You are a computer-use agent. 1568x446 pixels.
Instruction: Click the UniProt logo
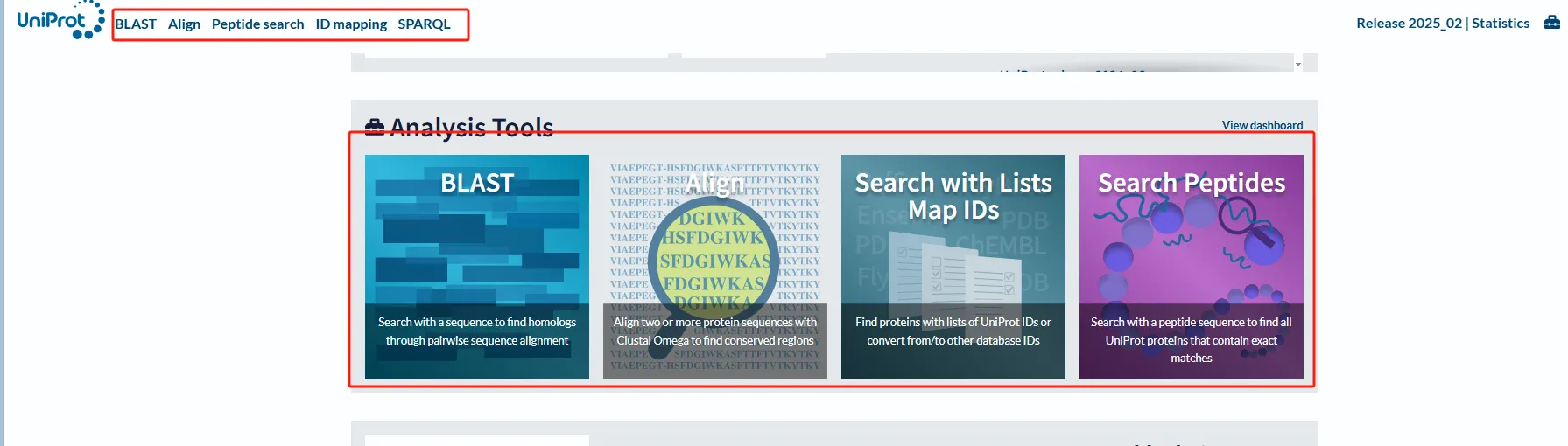point(60,21)
